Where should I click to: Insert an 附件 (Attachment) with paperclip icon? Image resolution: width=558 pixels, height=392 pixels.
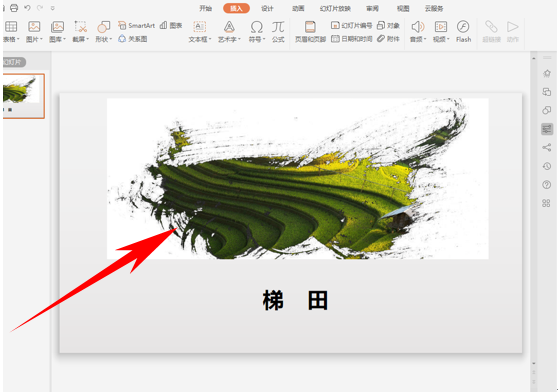(388, 39)
